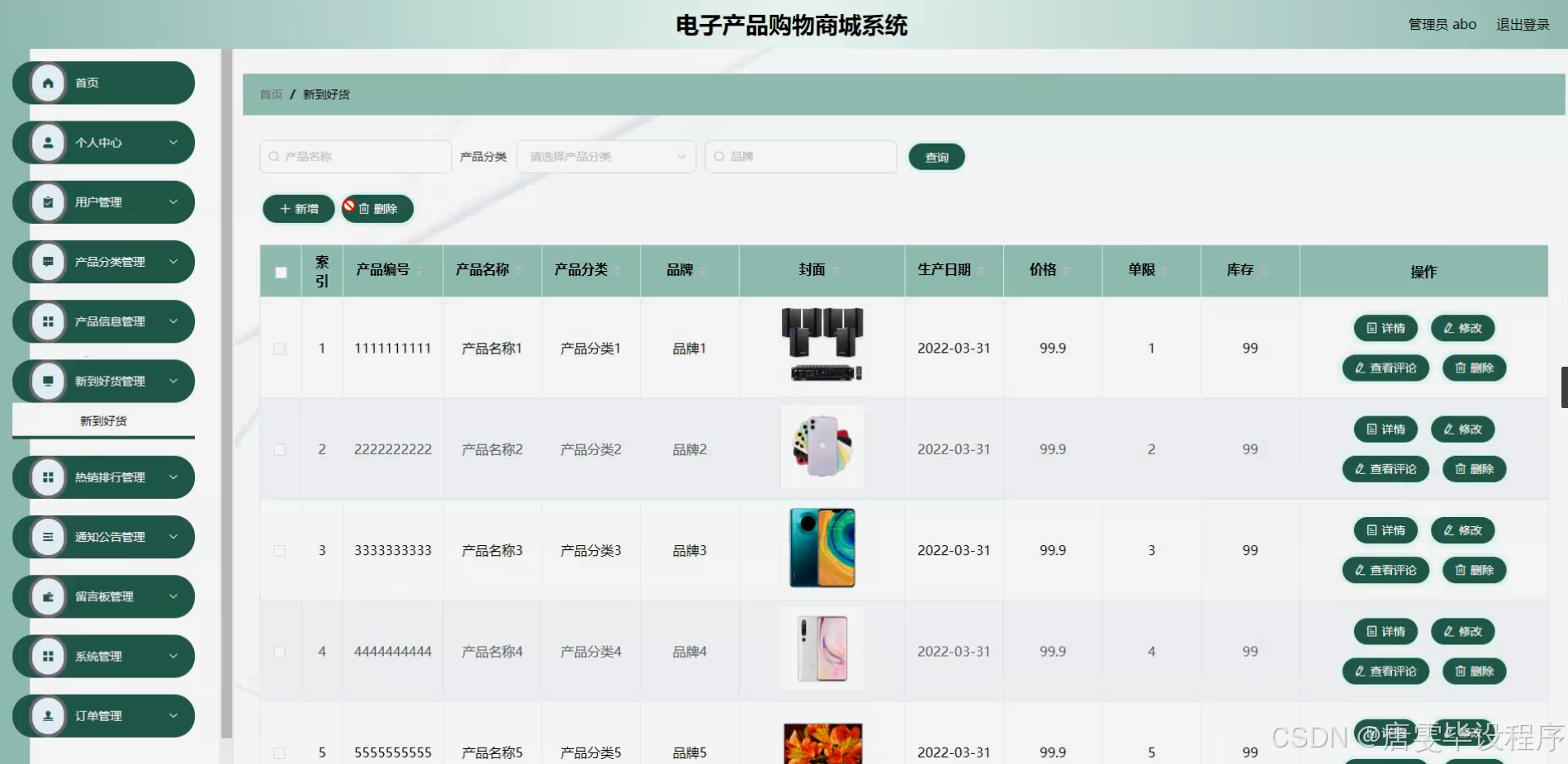This screenshot has width=1568, height=764.
Task: Check the row checkbox for 产品名称3
Action: [x=280, y=551]
